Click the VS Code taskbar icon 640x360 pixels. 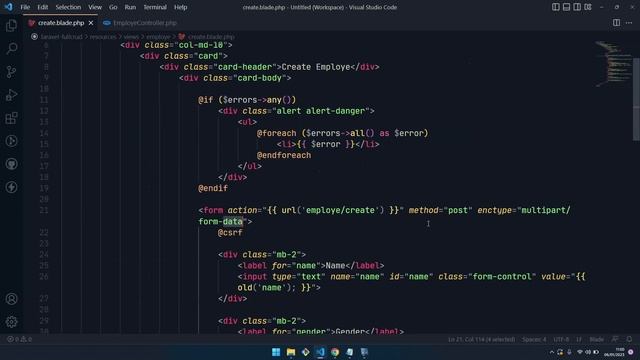point(320,352)
